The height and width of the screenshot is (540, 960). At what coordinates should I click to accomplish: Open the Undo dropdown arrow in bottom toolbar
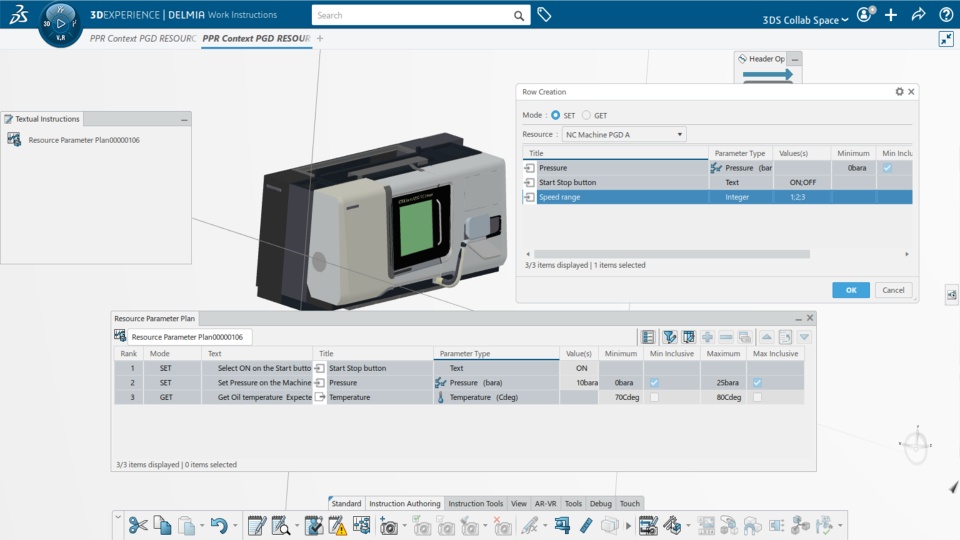(233, 525)
